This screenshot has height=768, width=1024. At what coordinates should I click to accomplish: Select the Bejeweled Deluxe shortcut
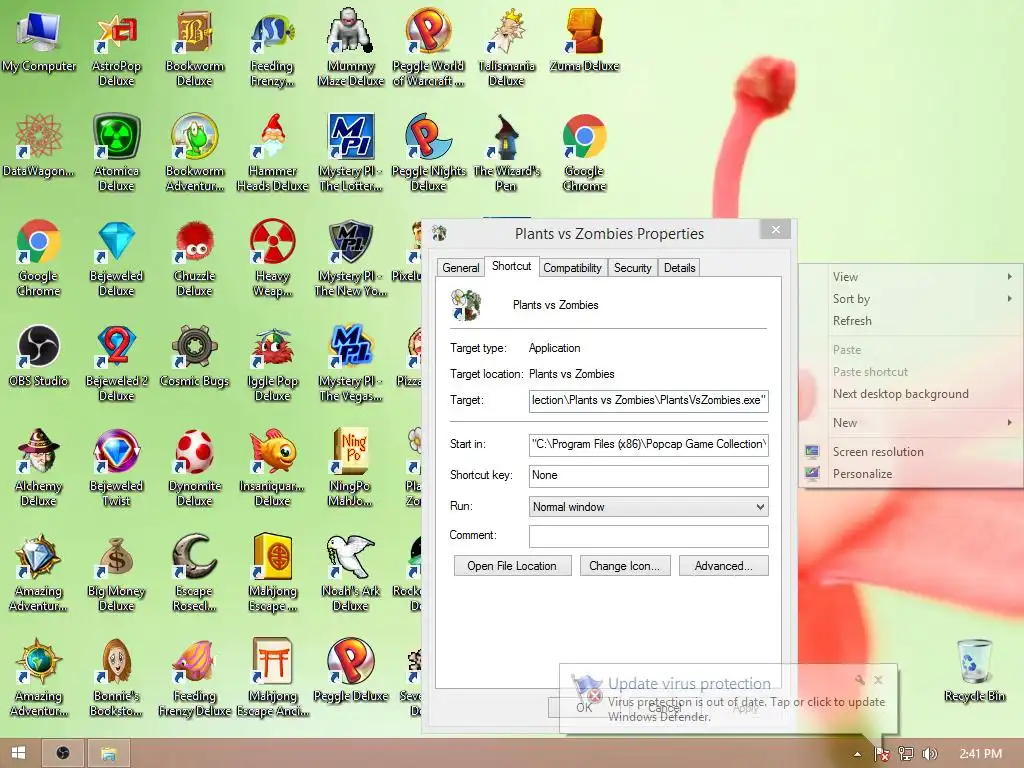(116, 259)
